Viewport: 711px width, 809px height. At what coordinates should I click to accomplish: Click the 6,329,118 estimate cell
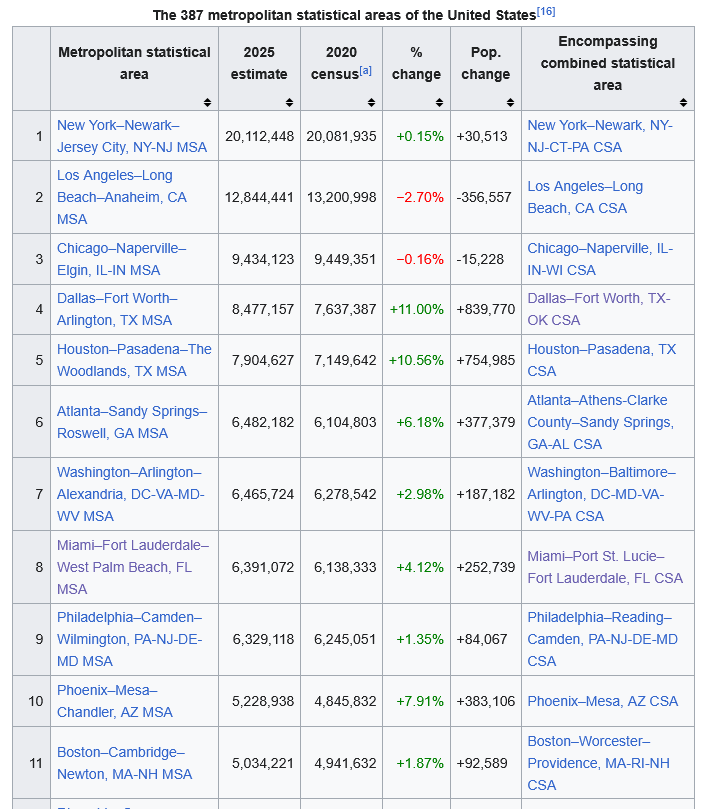pos(259,639)
